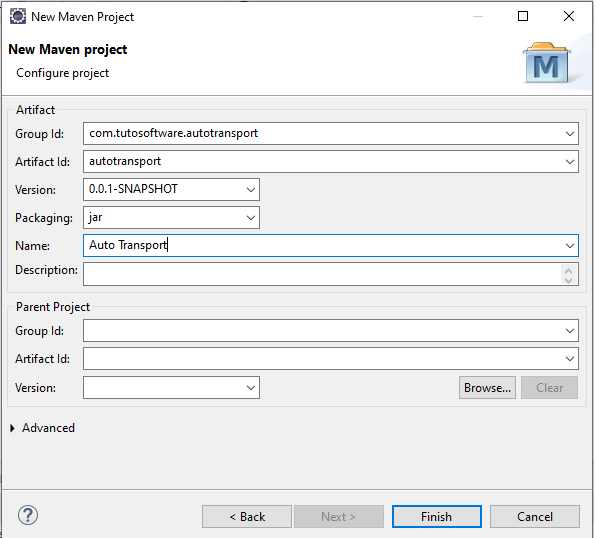
Task: Click the help question mark icon
Action: pos(28,516)
